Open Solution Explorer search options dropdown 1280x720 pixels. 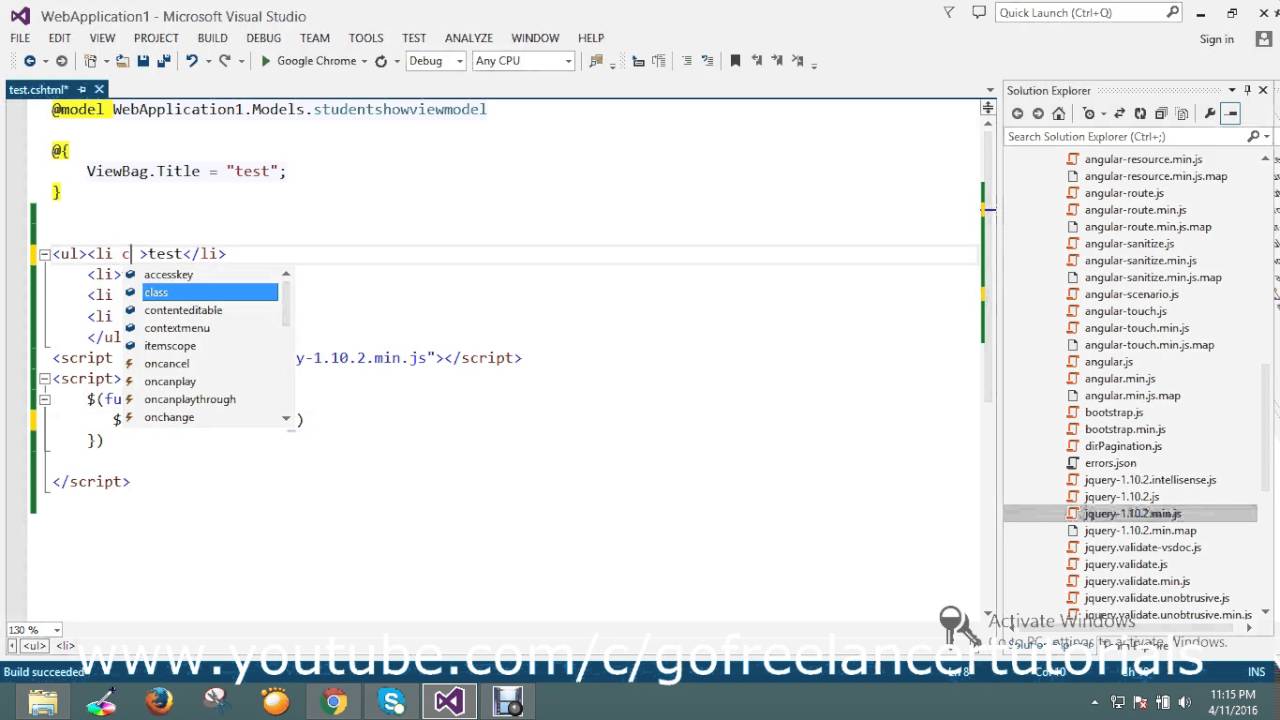1267,136
